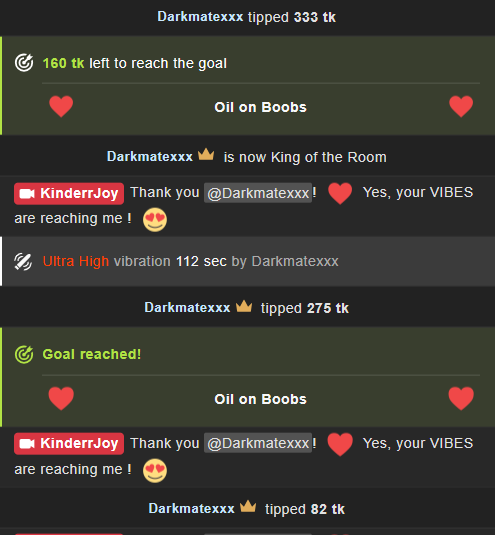Open Darkmatexxx username in tipped 333 tk line

[x=200, y=17]
